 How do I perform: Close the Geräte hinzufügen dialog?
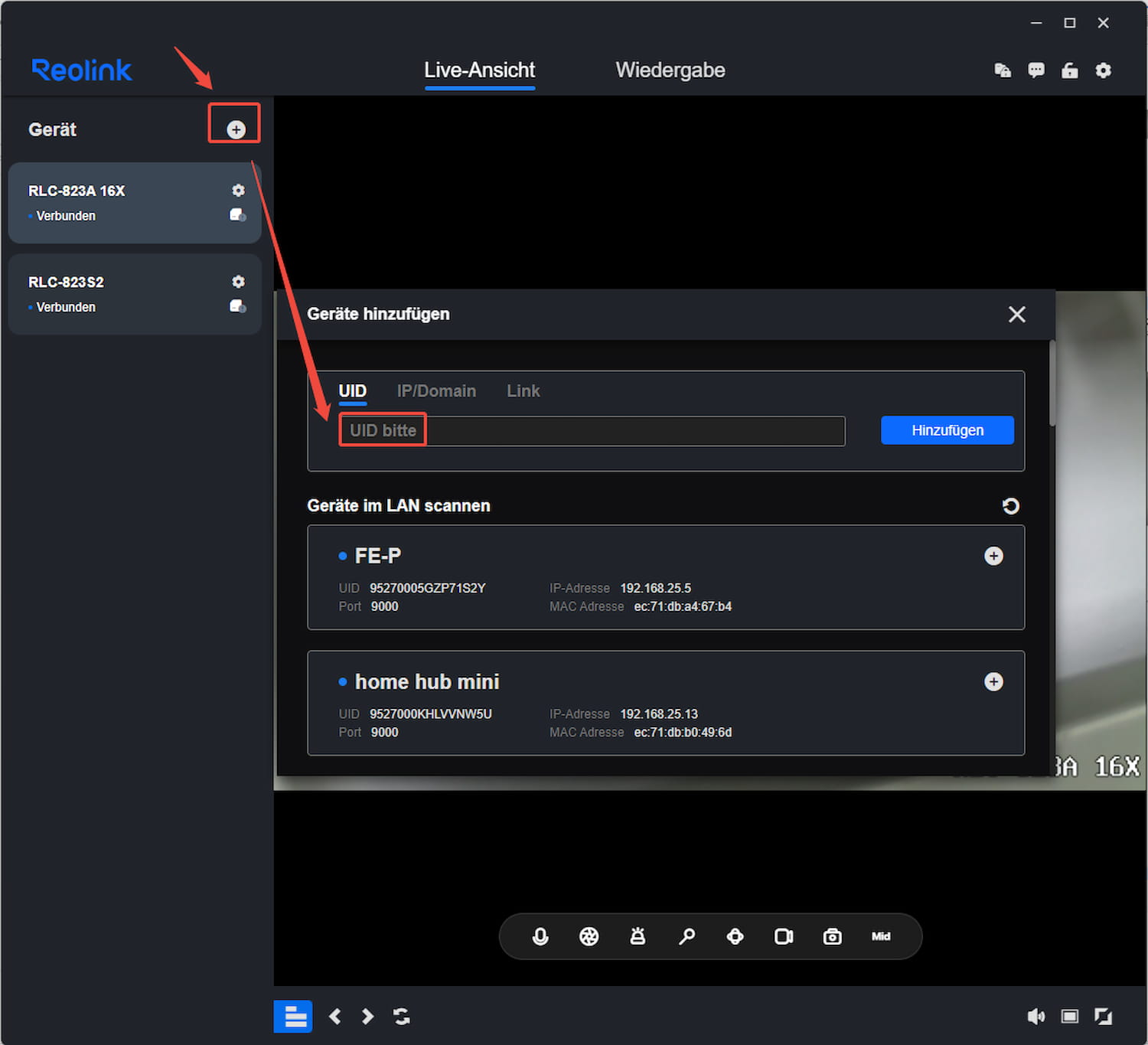click(x=1016, y=314)
